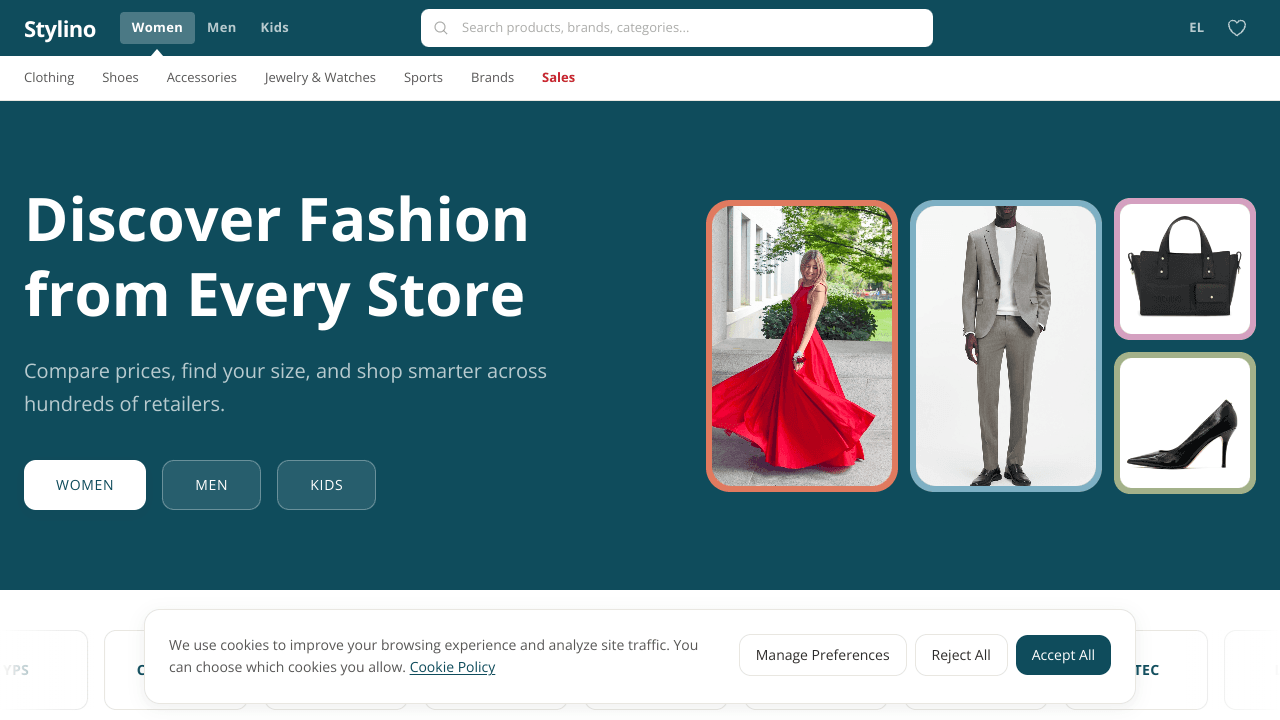
Task: Switch to the Men tab in header
Action: (x=221, y=28)
